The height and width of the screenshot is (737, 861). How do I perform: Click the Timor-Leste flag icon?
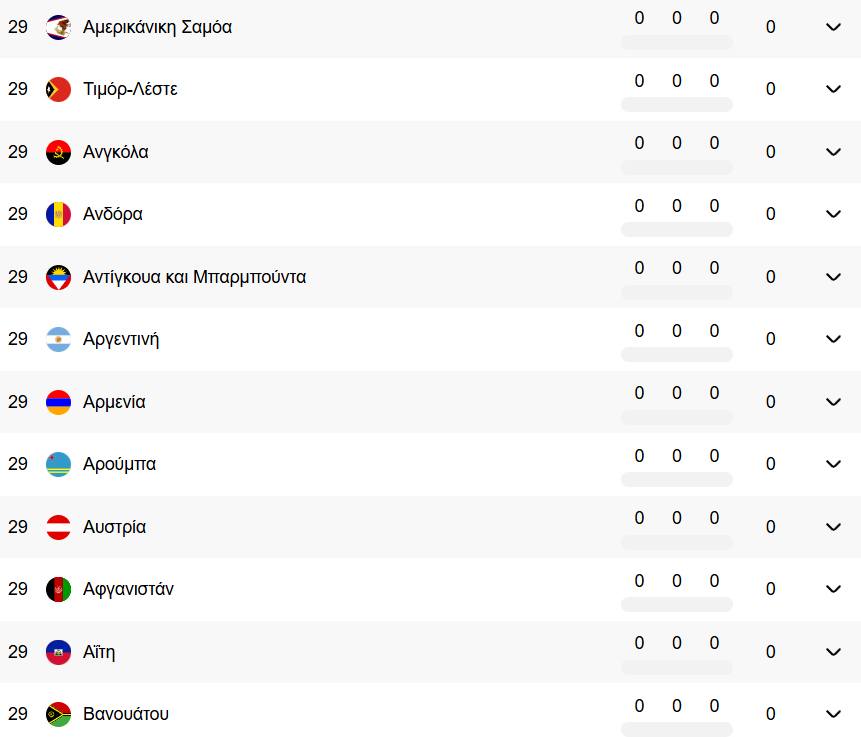(58, 89)
